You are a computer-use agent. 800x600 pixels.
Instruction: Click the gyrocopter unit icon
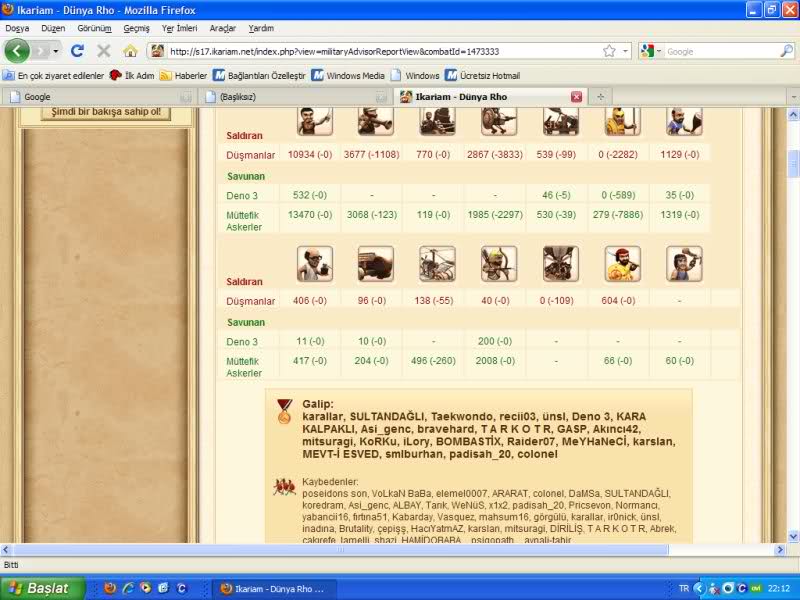pos(437,264)
